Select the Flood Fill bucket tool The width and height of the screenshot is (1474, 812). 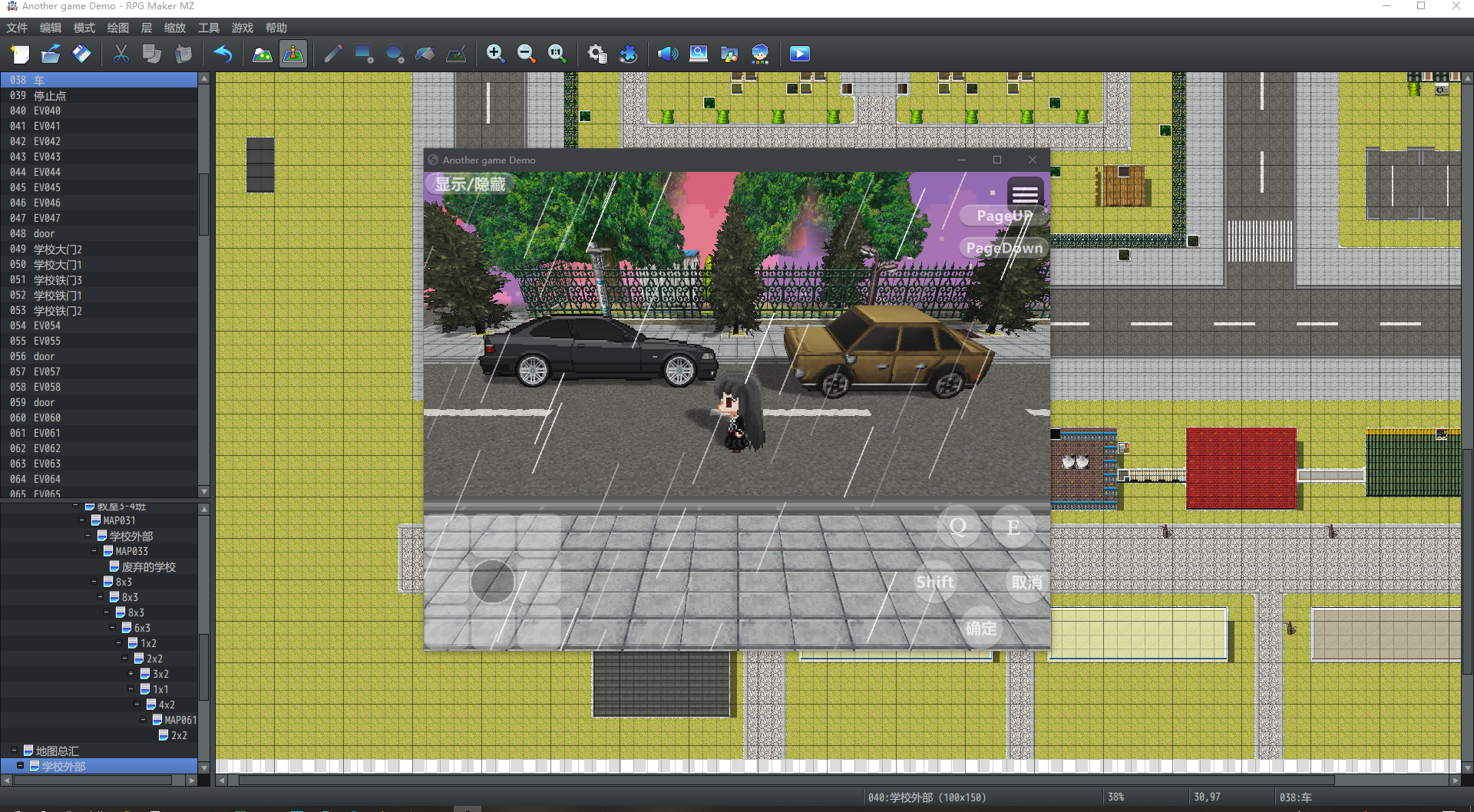click(x=425, y=54)
